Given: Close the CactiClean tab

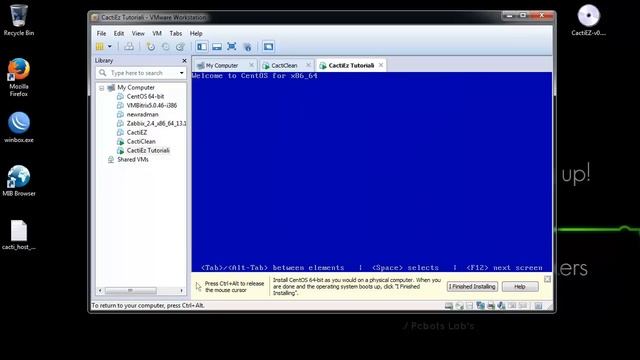Looking at the screenshot, I should (308, 65).
